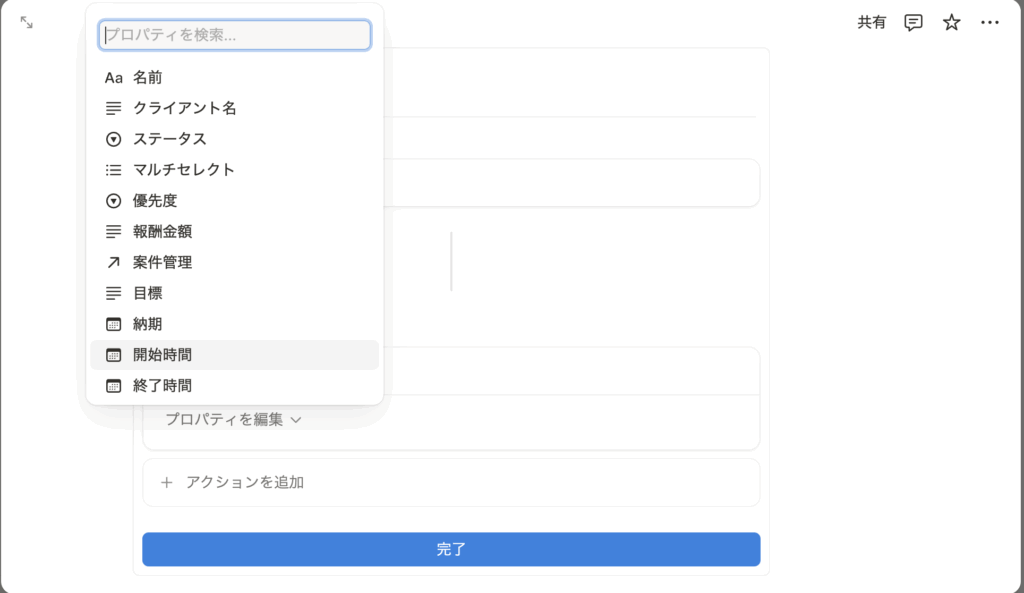Click the plus icon for アクションを追加
Viewport: 1024px width, 593px height.
pyautogui.click(x=167, y=483)
